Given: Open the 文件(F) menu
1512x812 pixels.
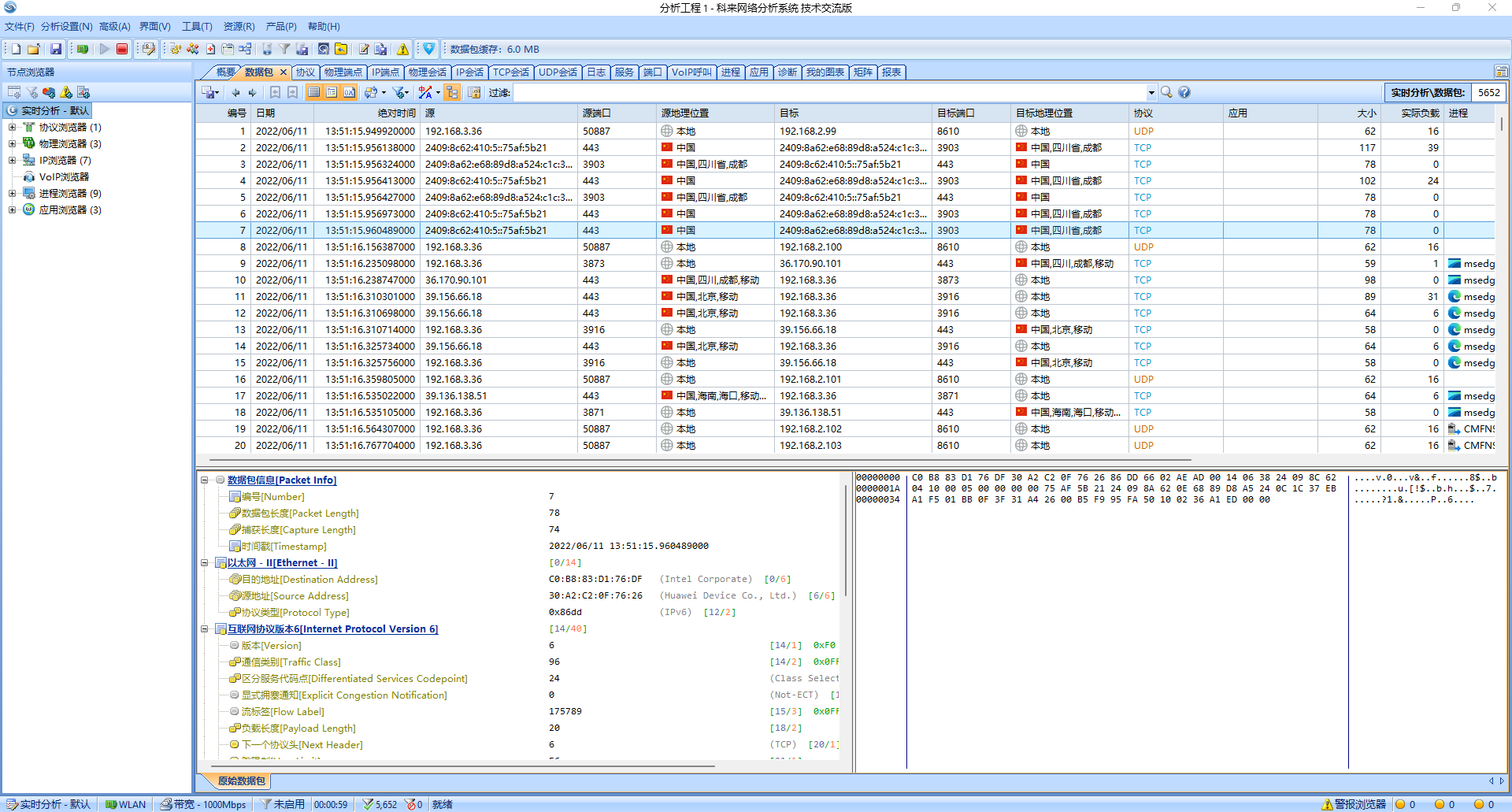Looking at the screenshot, I should coord(20,26).
